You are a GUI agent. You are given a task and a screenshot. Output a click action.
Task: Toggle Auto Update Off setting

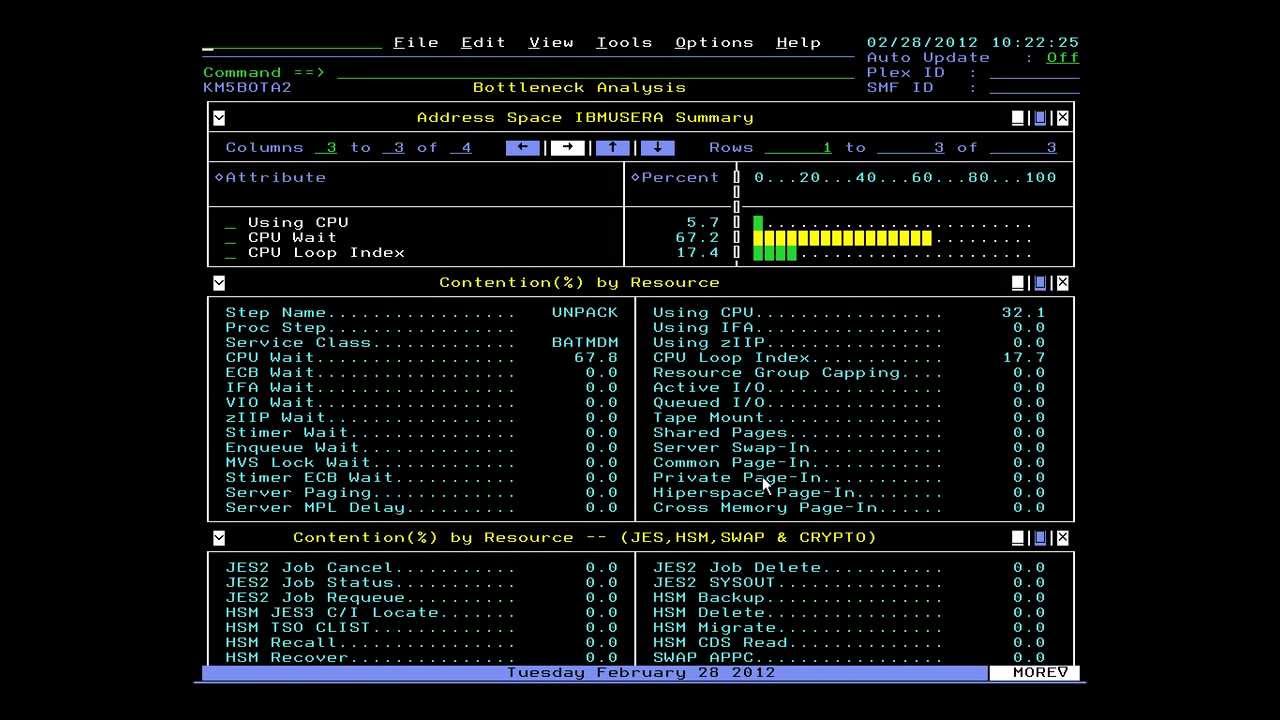1062,57
